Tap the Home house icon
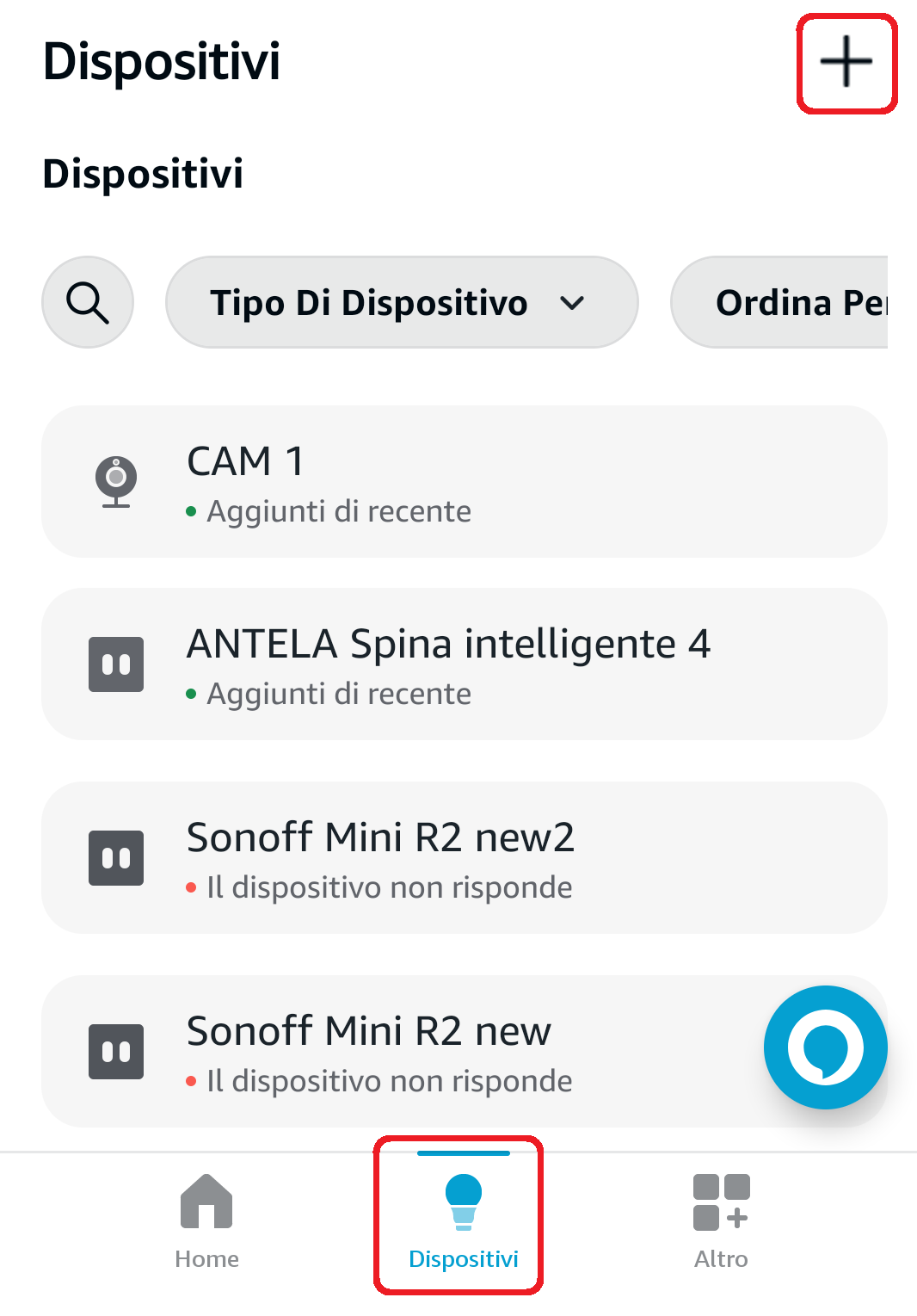The height and width of the screenshot is (1316, 917). (x=206, y=1201)
